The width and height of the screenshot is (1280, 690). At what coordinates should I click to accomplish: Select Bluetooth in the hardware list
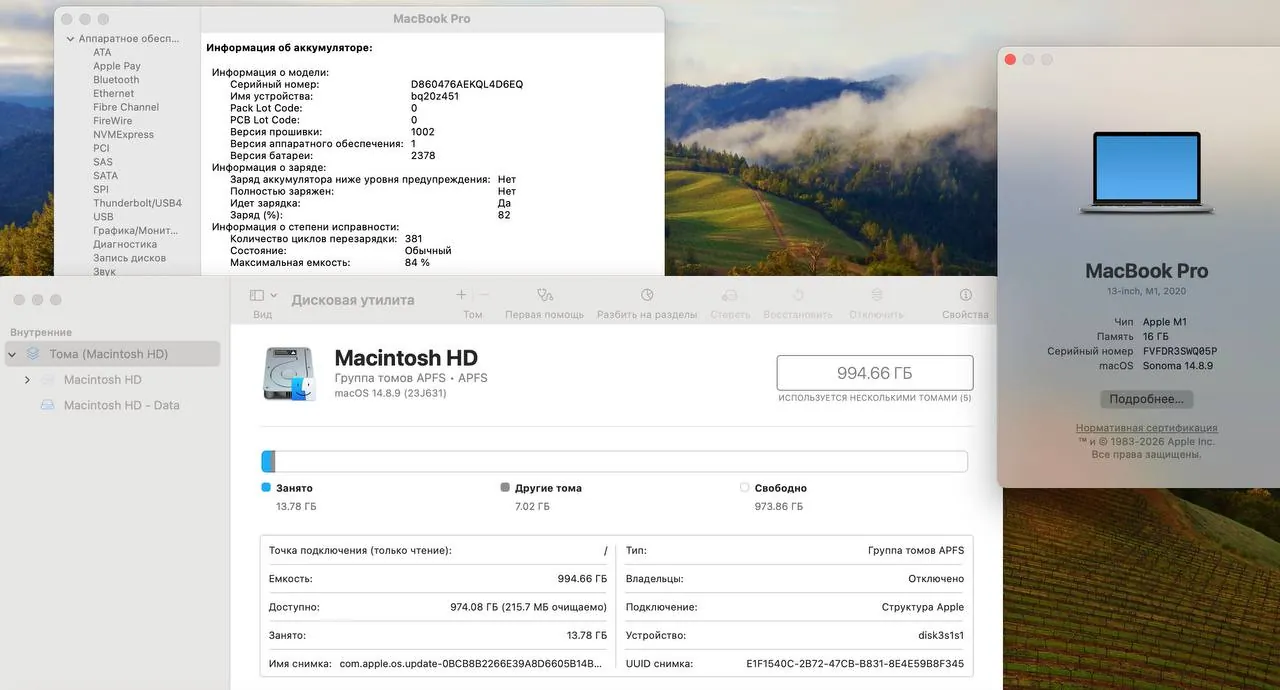pyautogui.click(x=116, y=80)
